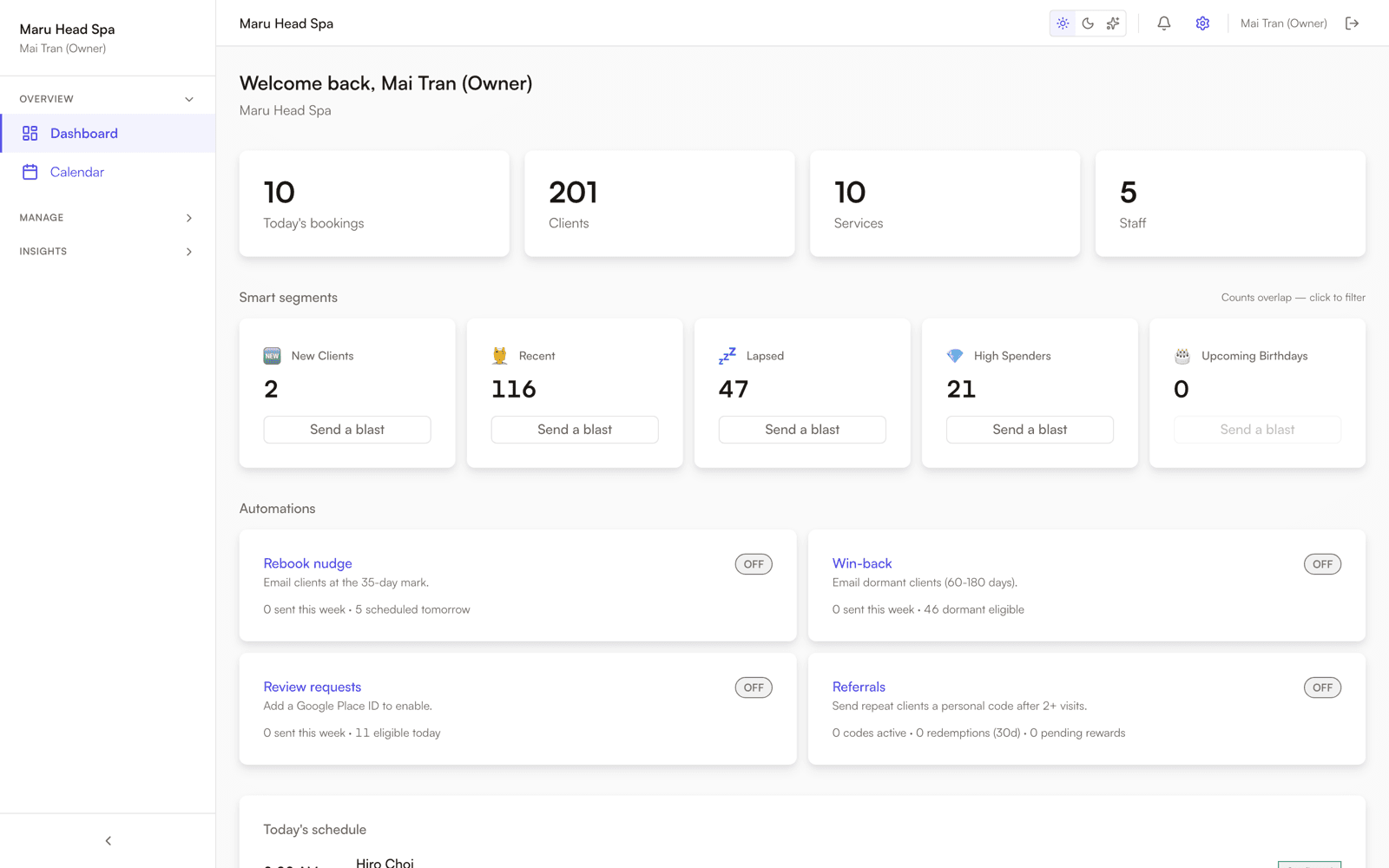
Task: Toggle the Review requests OFF switch
Action: click(x=754, y=687)
